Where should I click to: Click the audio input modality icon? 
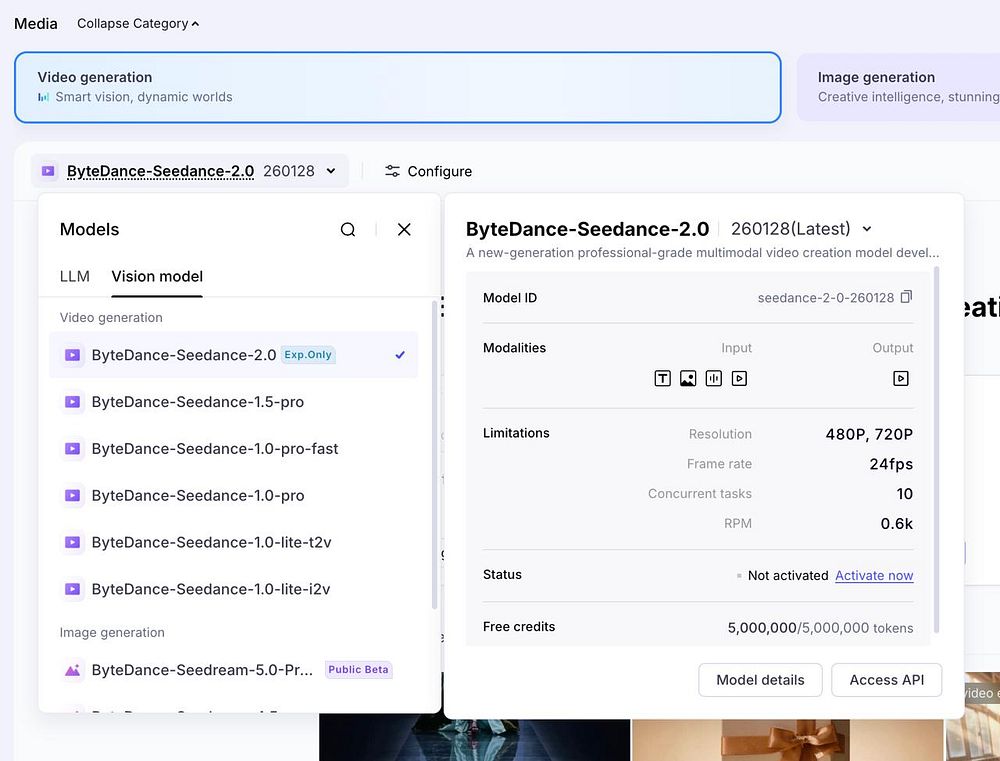(x=714, y=378)
